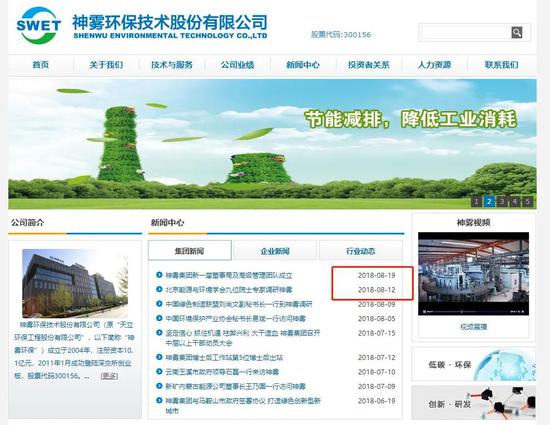This screenshot has width=550, height=425.
Task: Open the 创新·研发 banner
Action: 473,403
